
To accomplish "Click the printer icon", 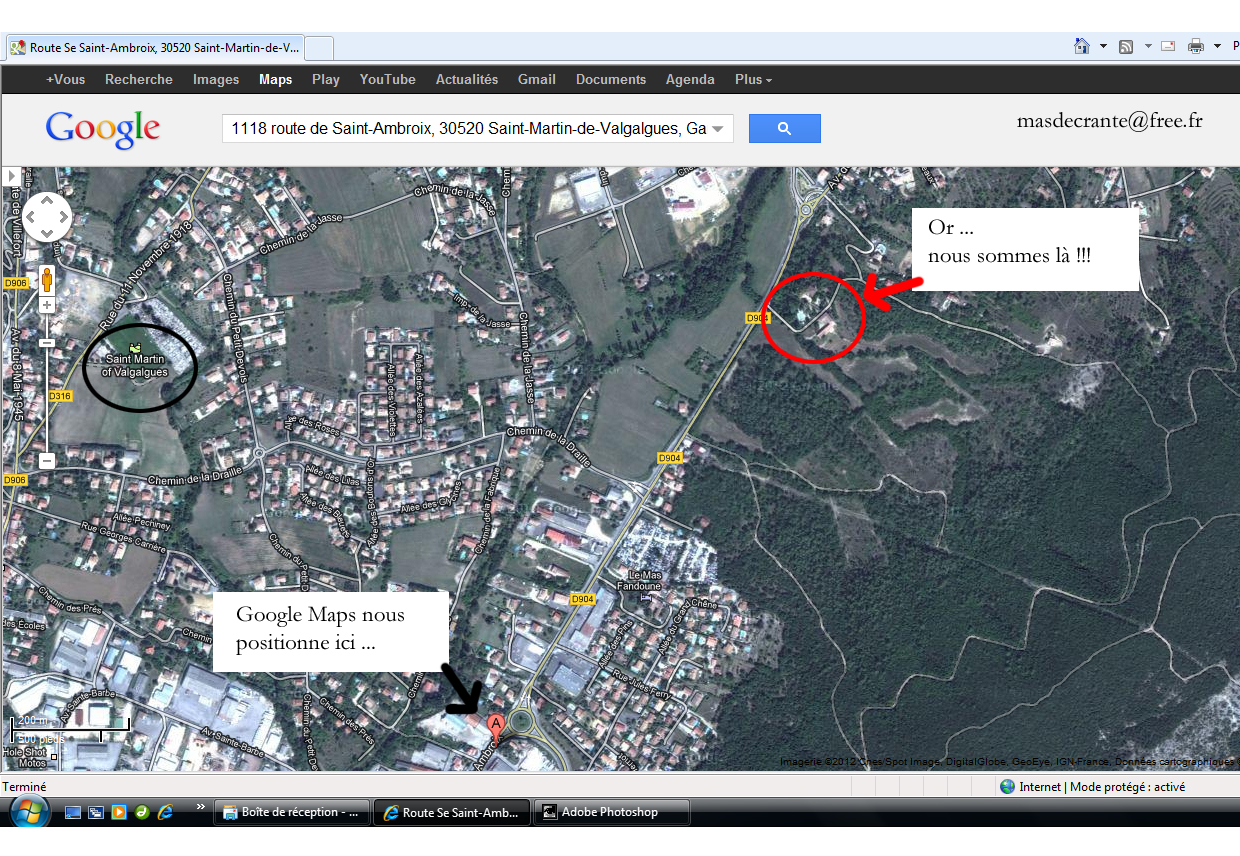I will pyautogui.click(x=1195, y=46).
